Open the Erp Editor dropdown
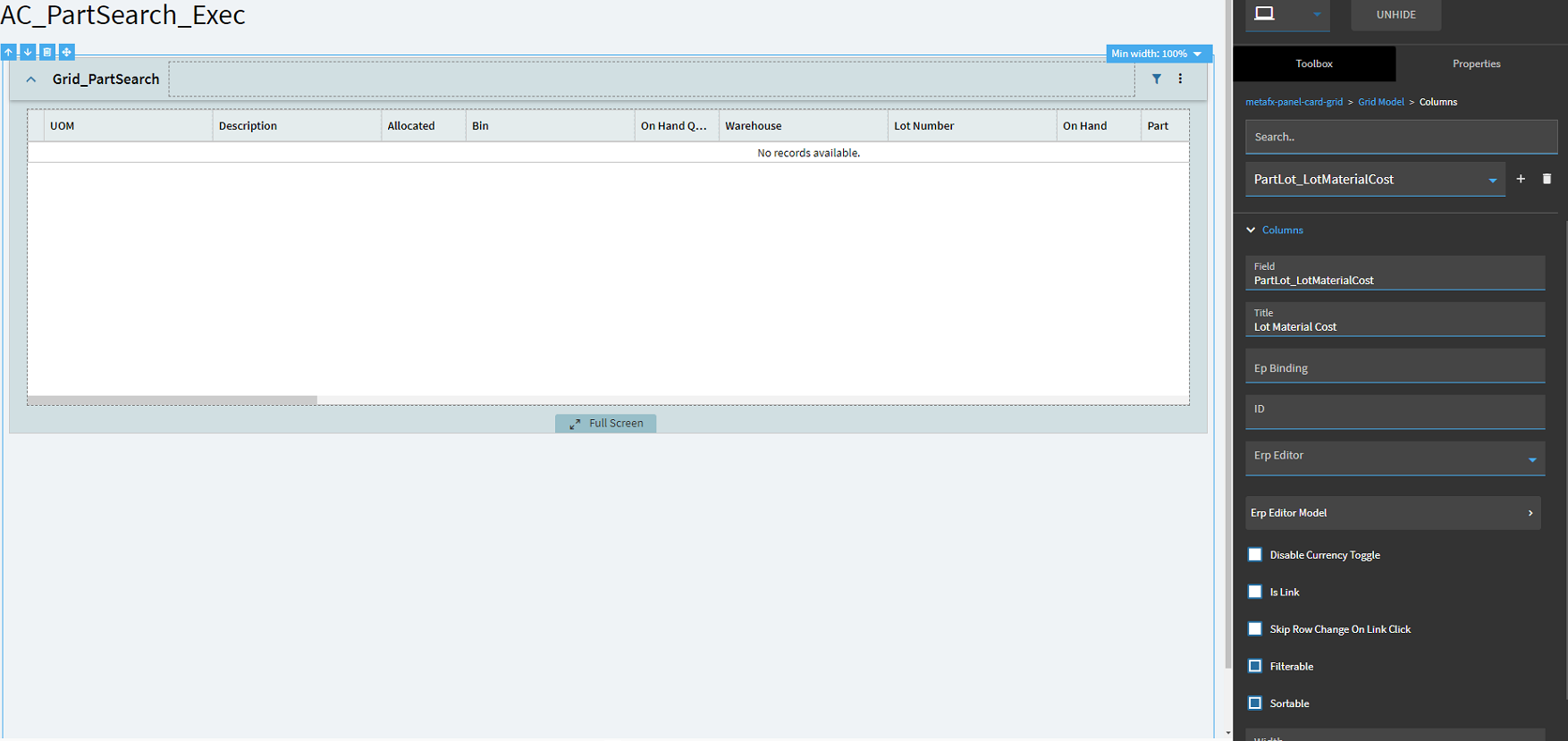The height and width of the screenshot is (741, 1568). tap(1395, 459)
